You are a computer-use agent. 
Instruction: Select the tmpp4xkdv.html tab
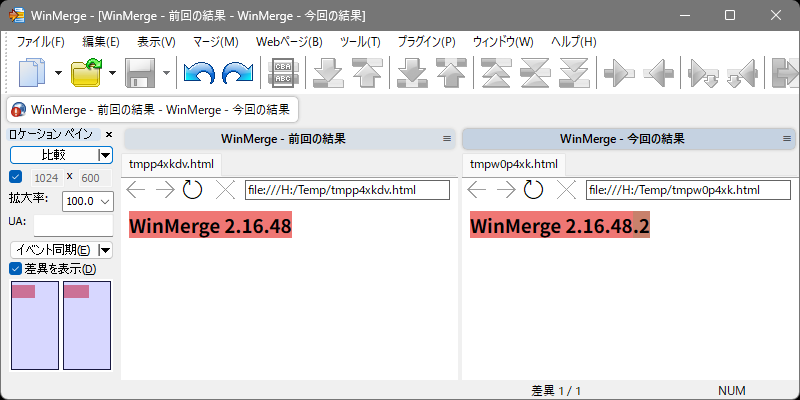[171, 164]
